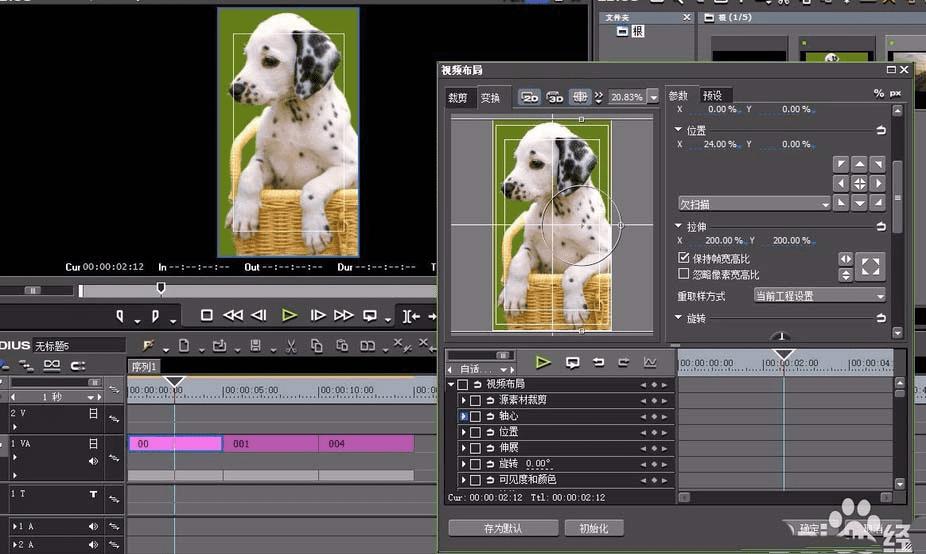Click the save project floppy icon
926x554 pixels.
coord(255,346)
